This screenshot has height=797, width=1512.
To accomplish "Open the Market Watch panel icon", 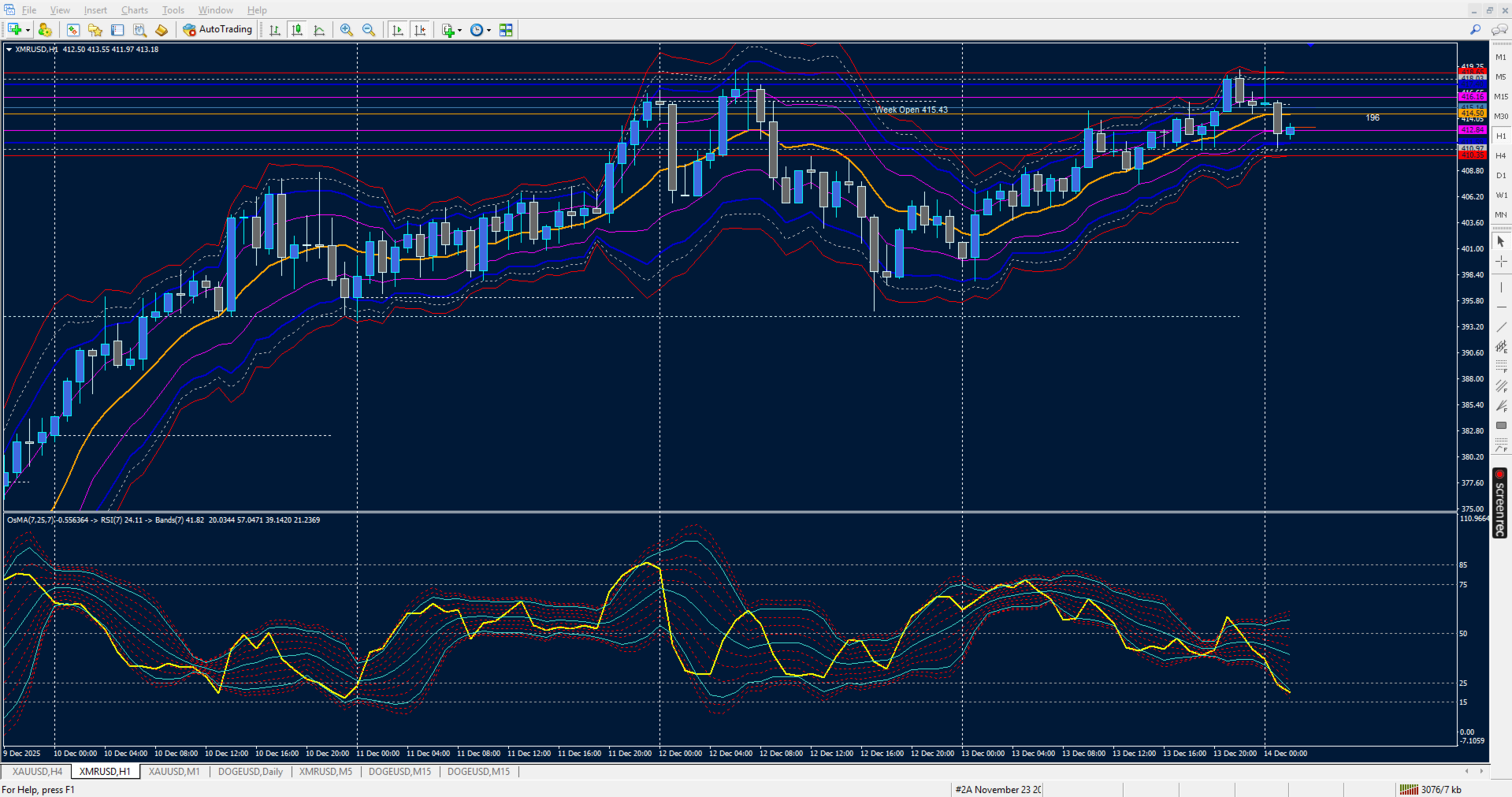I will coord(73,30).
